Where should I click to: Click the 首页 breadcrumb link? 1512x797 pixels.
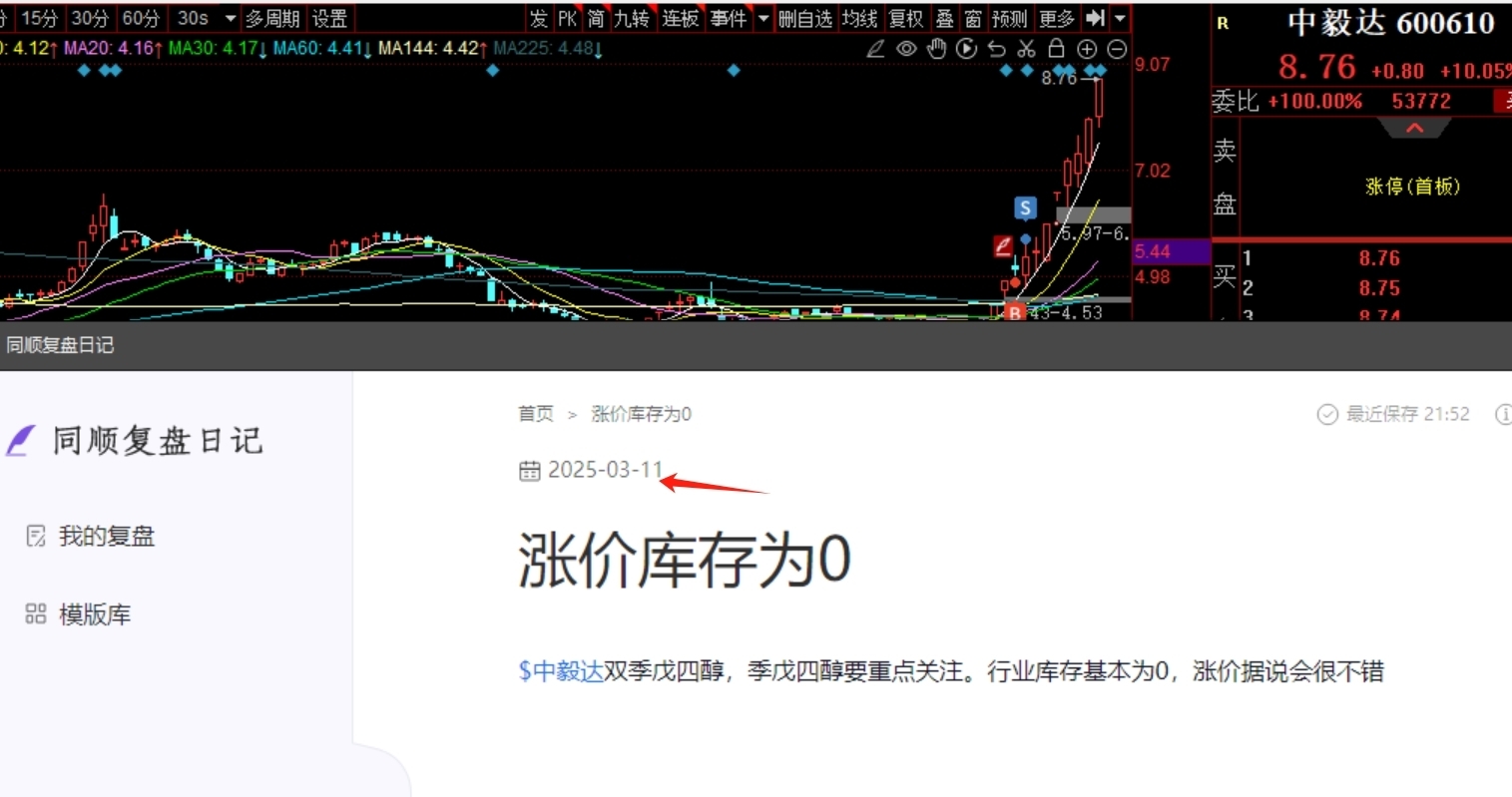535,414
